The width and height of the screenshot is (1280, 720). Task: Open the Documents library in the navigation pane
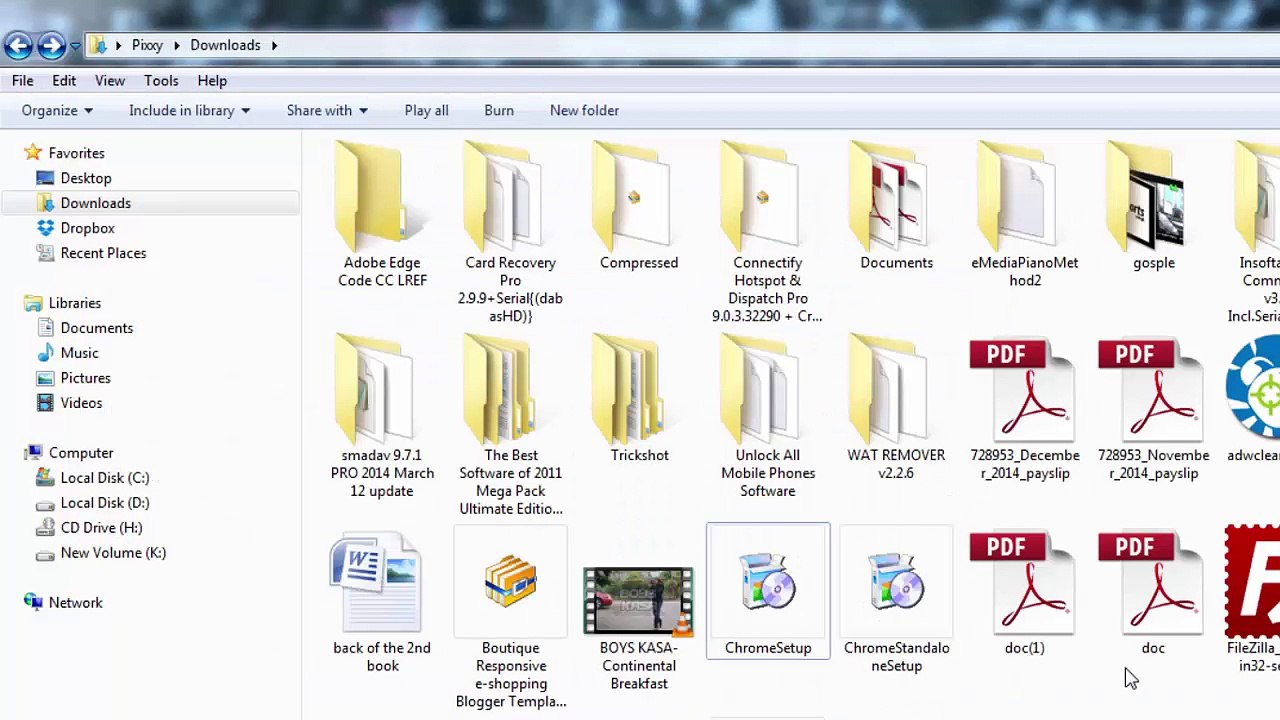tap(85, 328)
